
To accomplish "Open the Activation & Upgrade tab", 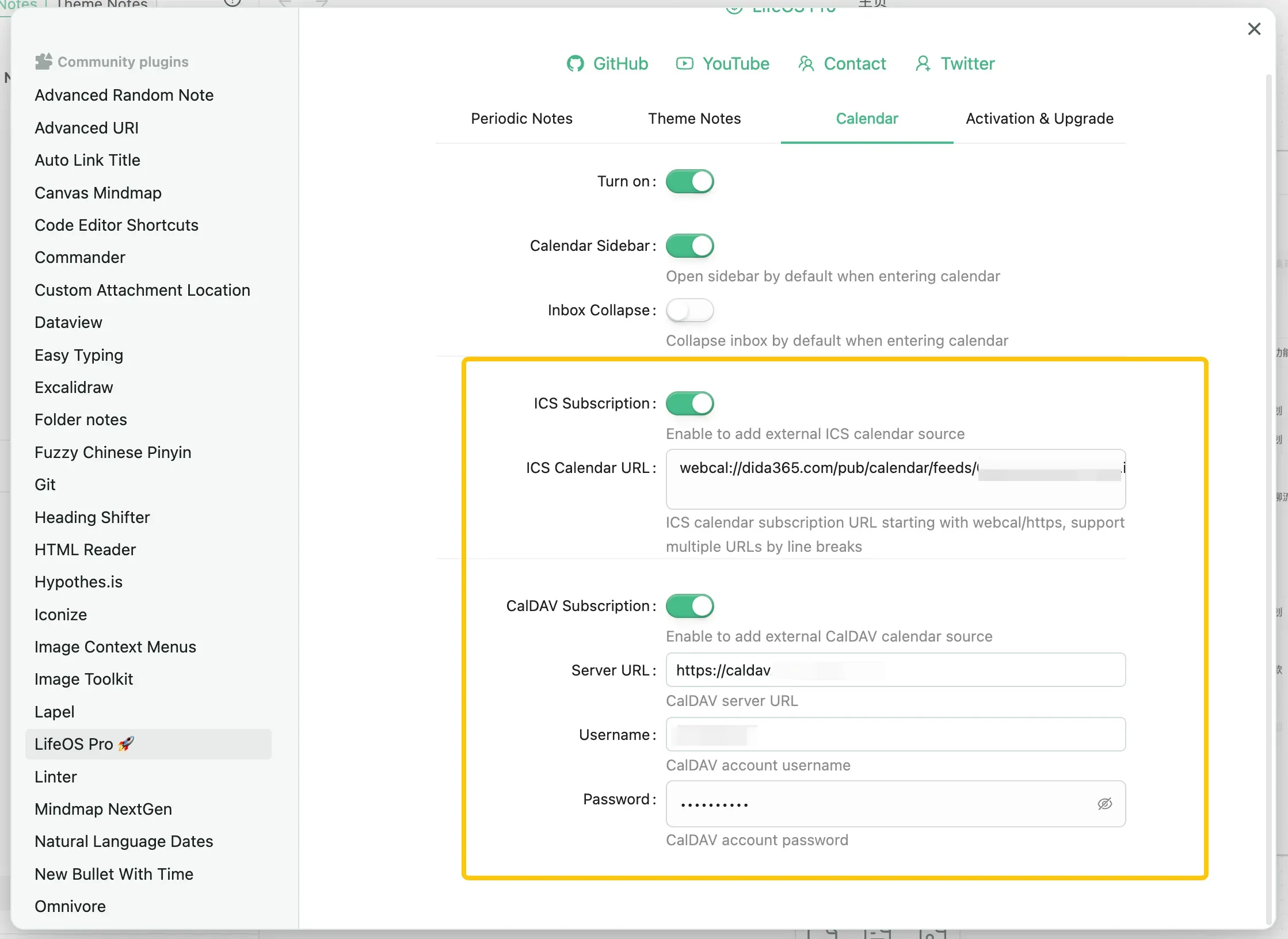I will click(x=1039, y=119).
